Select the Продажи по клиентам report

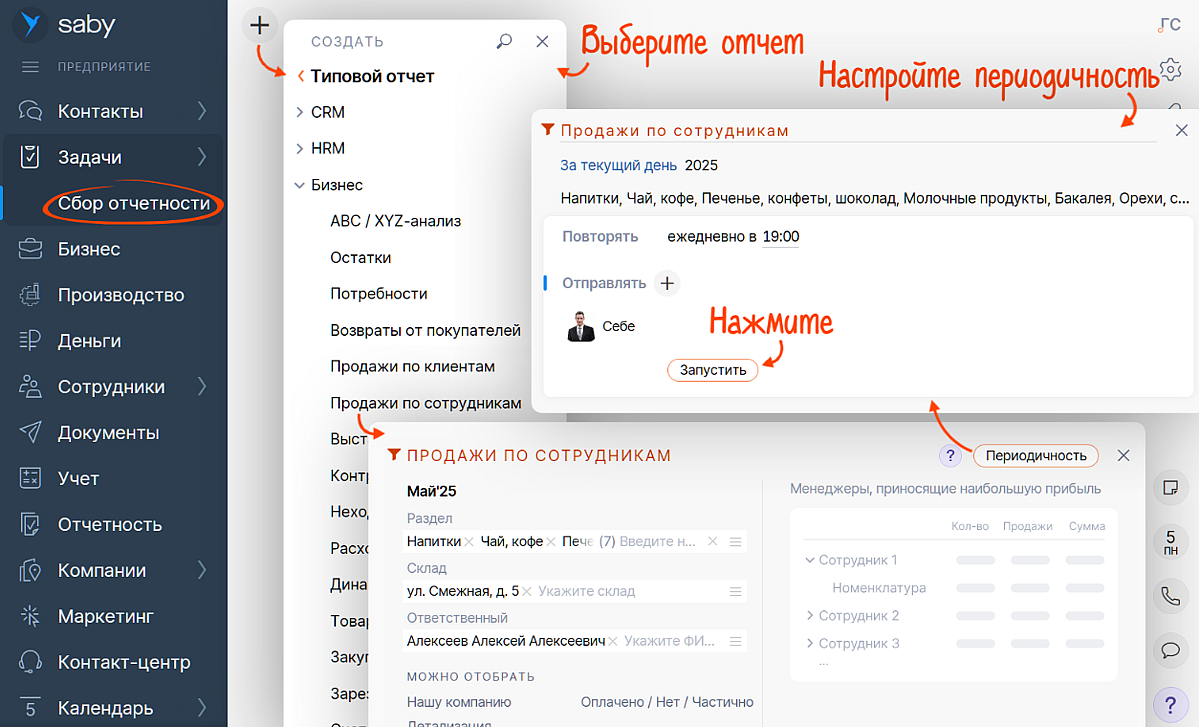tap(412, 367)
